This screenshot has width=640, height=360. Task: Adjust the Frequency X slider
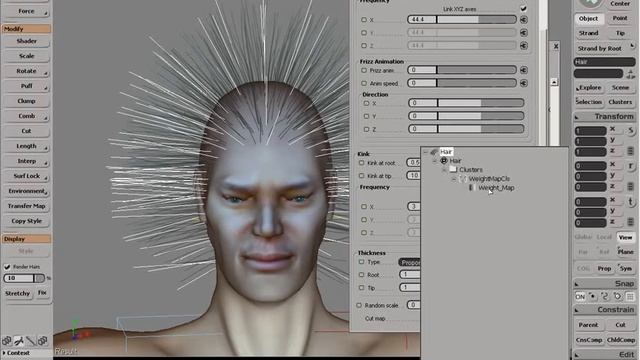click(462, 20)
